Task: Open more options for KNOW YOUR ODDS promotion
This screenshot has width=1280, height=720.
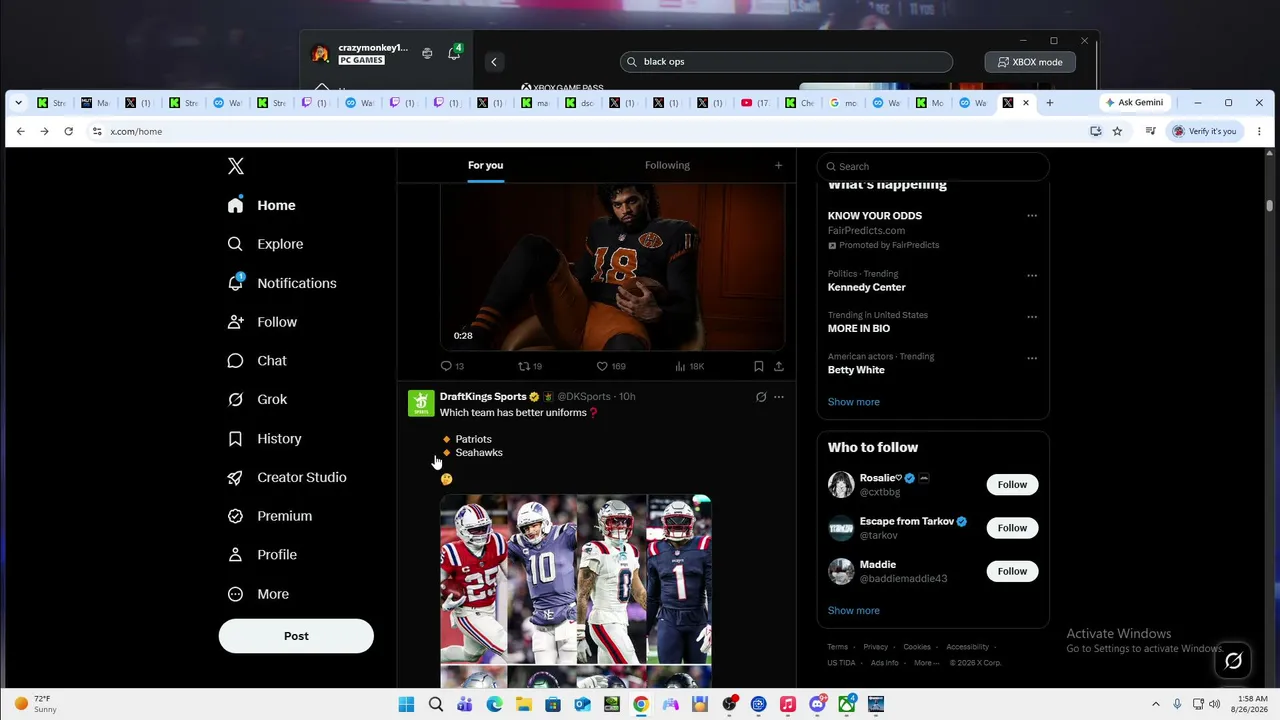Action: [1032, 216]
